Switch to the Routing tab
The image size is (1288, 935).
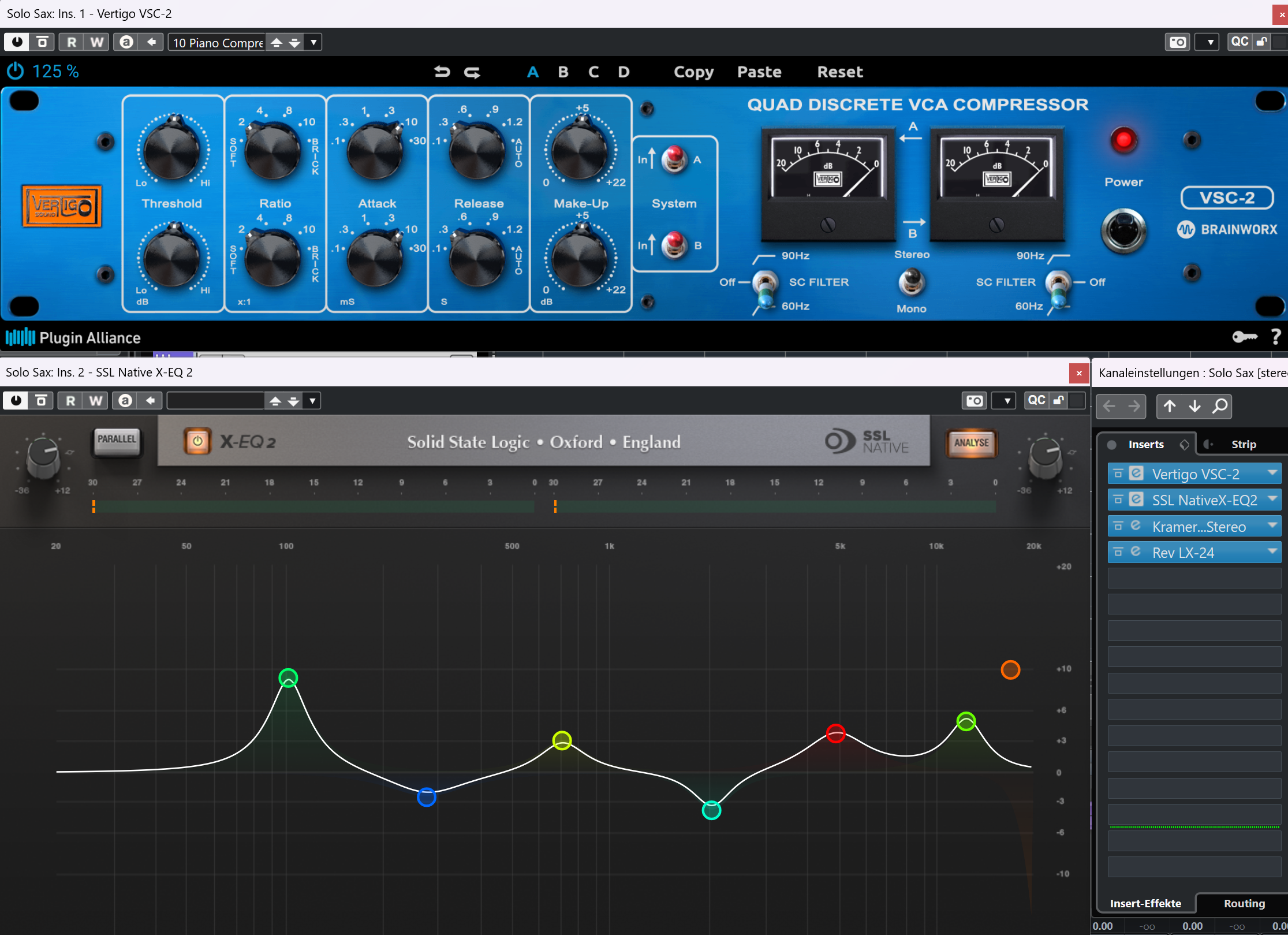point(1244,903)
